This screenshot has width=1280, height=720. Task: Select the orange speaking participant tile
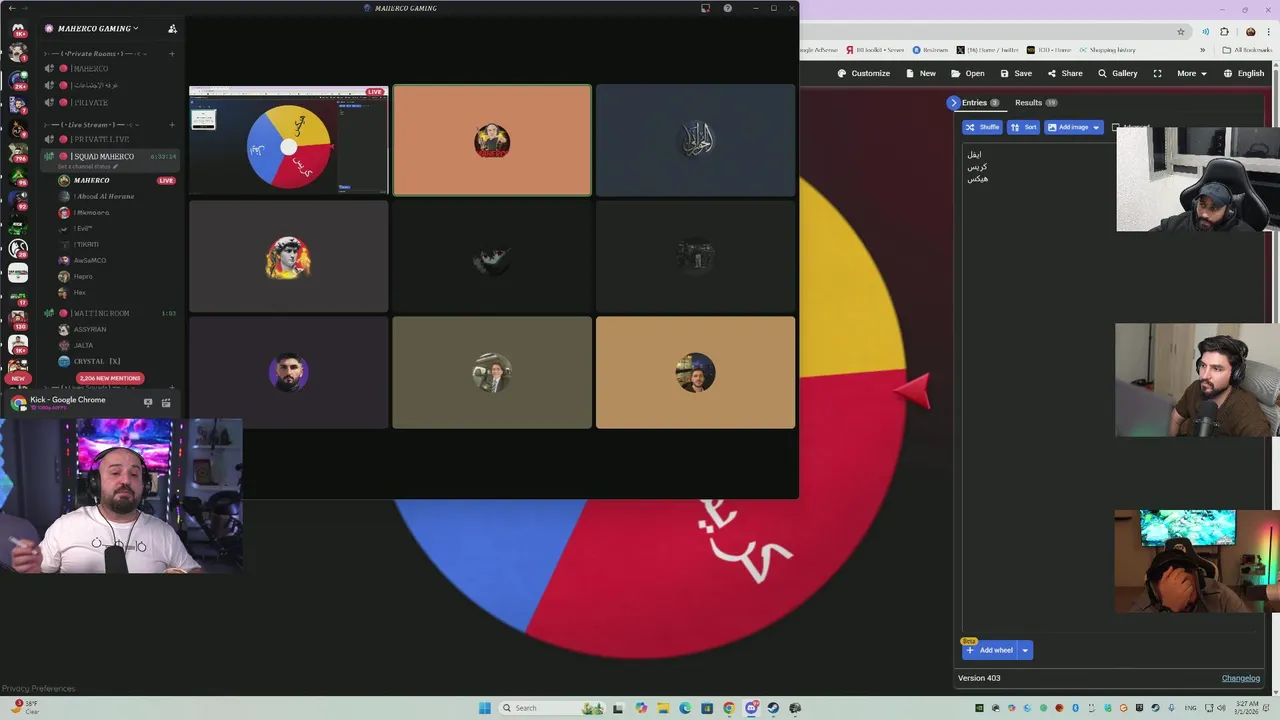click(492, 140)
